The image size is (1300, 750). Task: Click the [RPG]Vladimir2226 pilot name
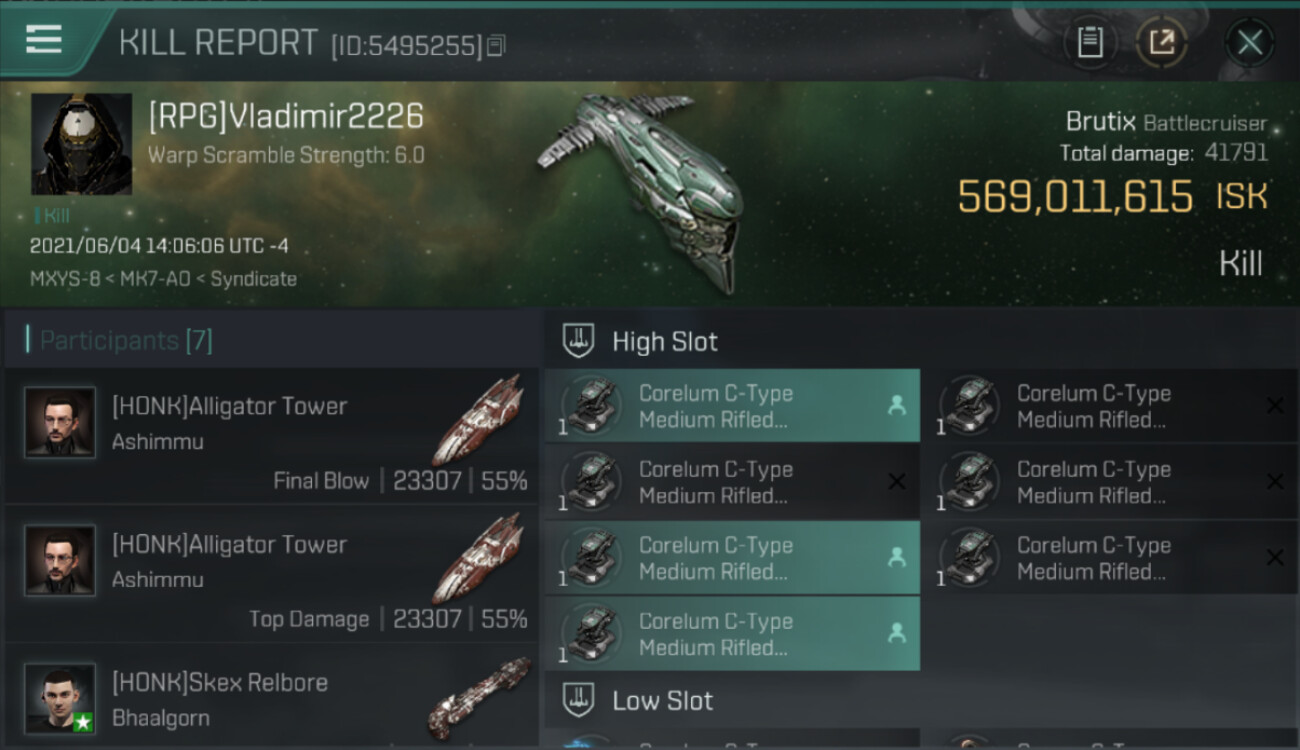click(x=286, y=117)
